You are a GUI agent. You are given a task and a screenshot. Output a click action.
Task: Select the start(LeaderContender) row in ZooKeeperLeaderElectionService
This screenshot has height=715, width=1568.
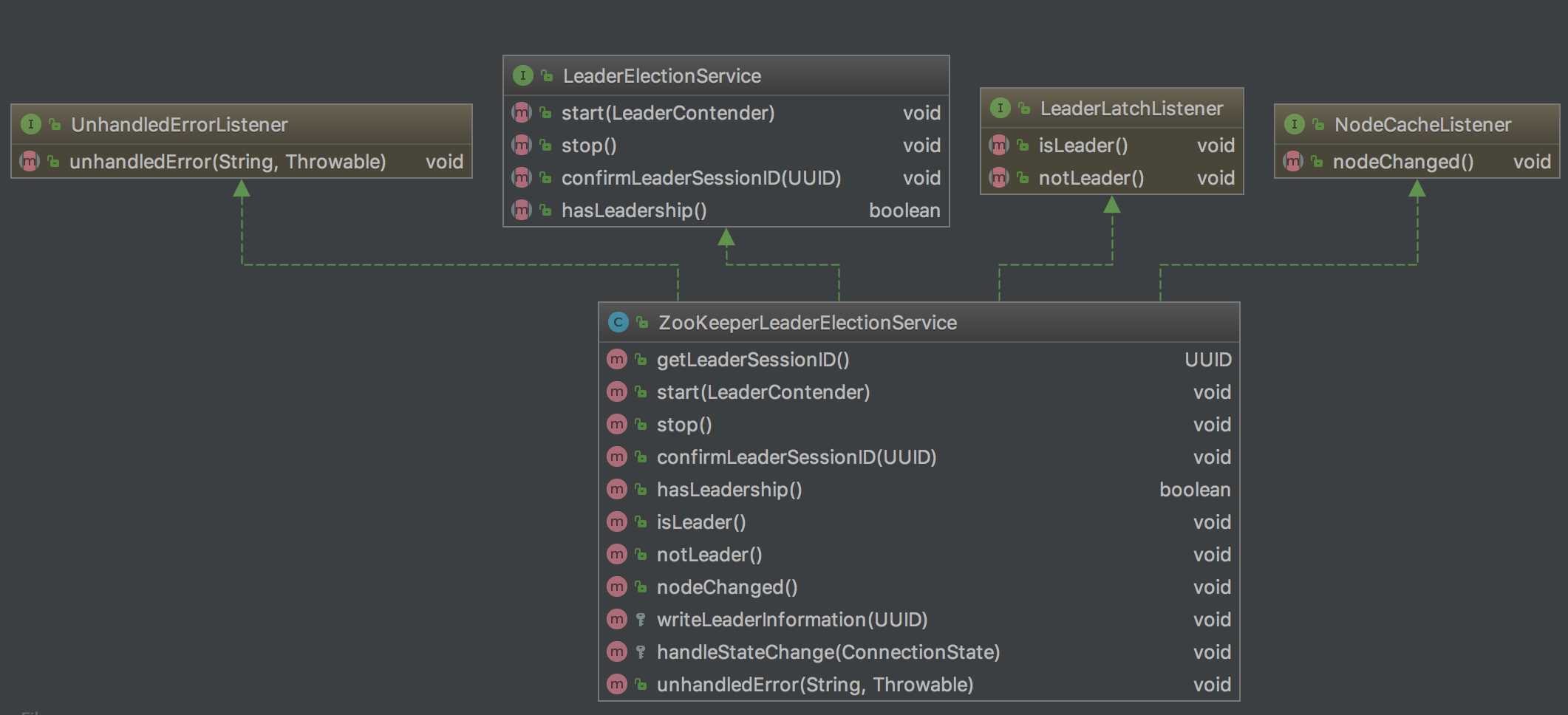click(918, 392)
